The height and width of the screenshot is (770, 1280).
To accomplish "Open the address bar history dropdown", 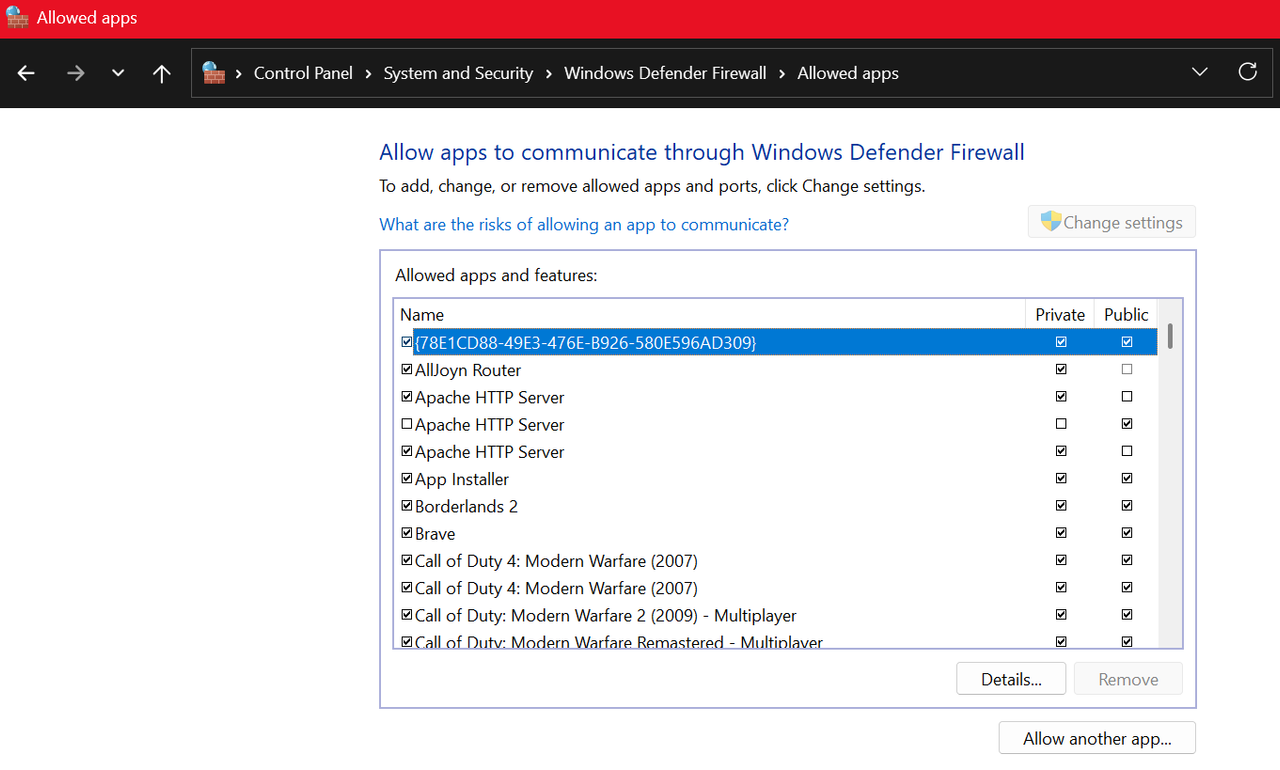I will point(1200,72).
